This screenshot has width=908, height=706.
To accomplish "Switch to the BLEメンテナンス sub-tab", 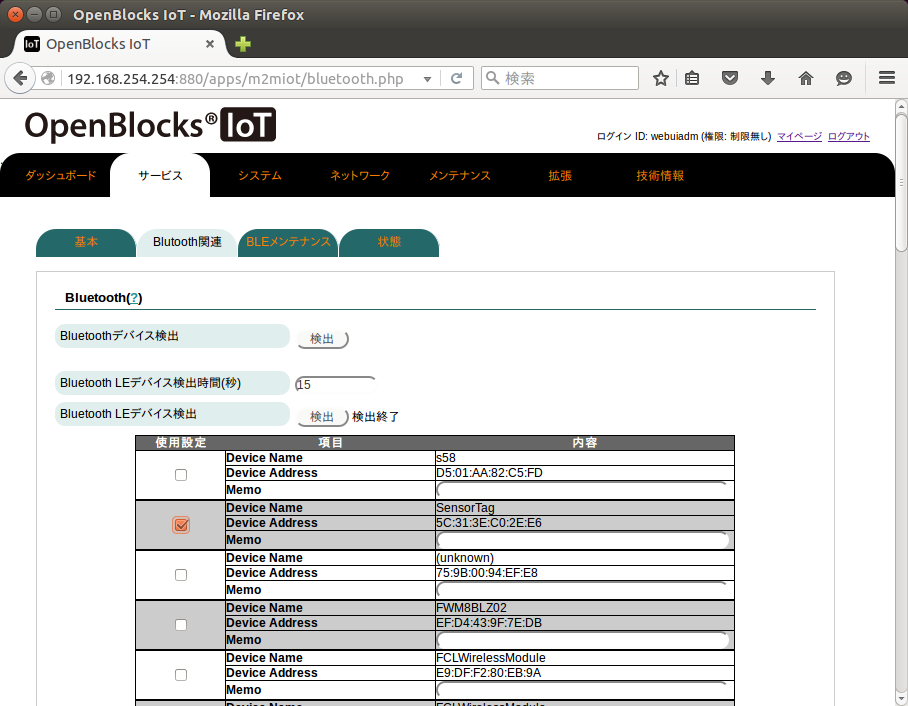I will coord(288,242).
